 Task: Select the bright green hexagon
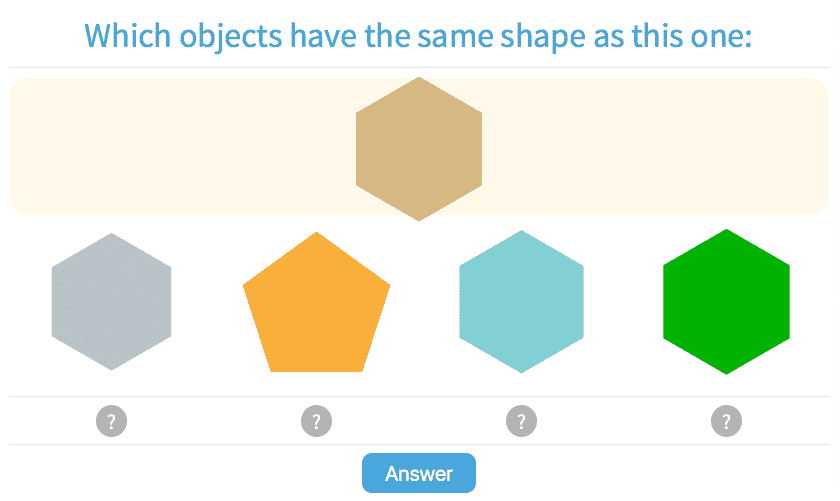726,302
